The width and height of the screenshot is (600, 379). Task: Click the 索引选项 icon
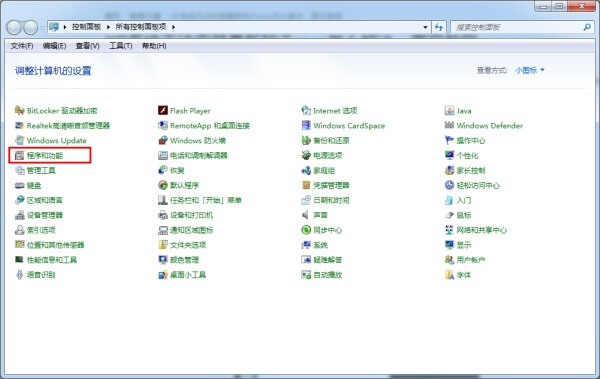point(20,230)
